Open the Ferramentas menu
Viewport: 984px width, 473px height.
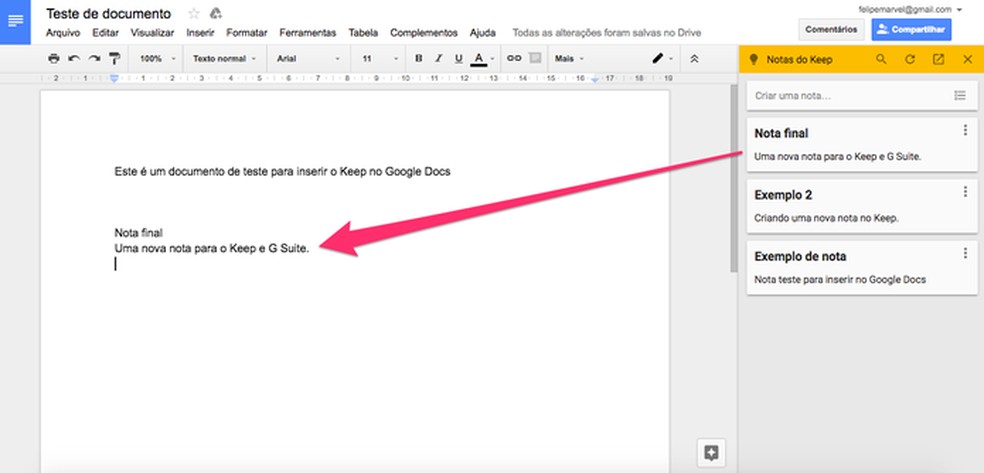pyautogui.click(x=308, y=33)
